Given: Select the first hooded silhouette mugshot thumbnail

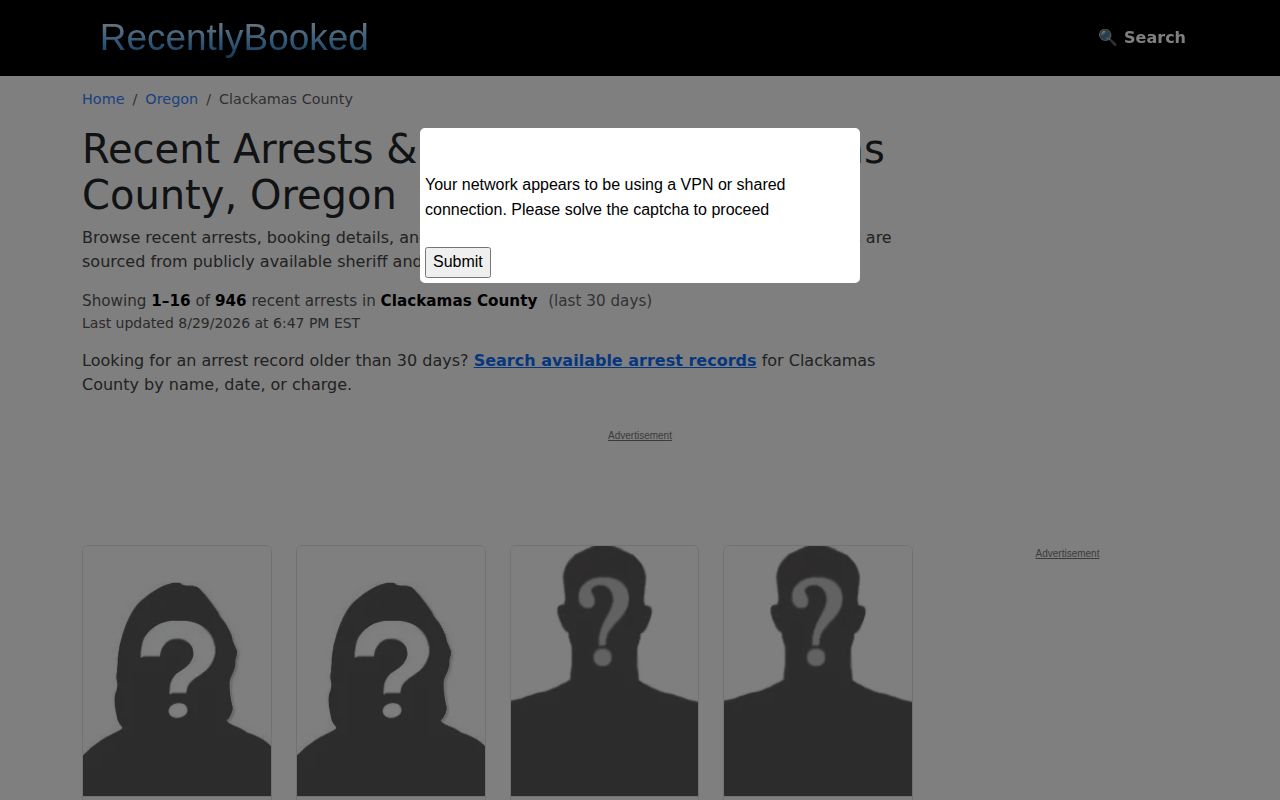Looking at the screenshot, I should [x=177, y=671].
